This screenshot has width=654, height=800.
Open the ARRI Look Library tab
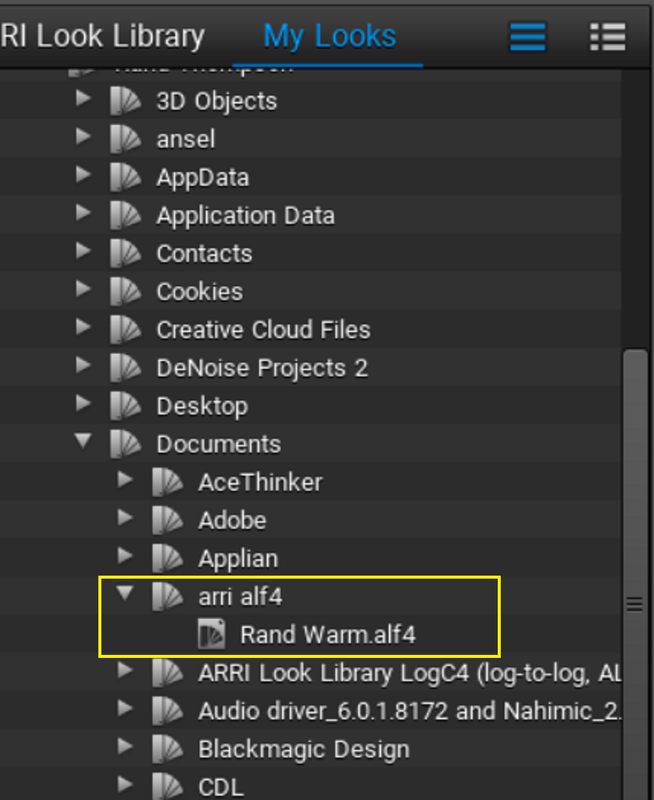[102, 37]
